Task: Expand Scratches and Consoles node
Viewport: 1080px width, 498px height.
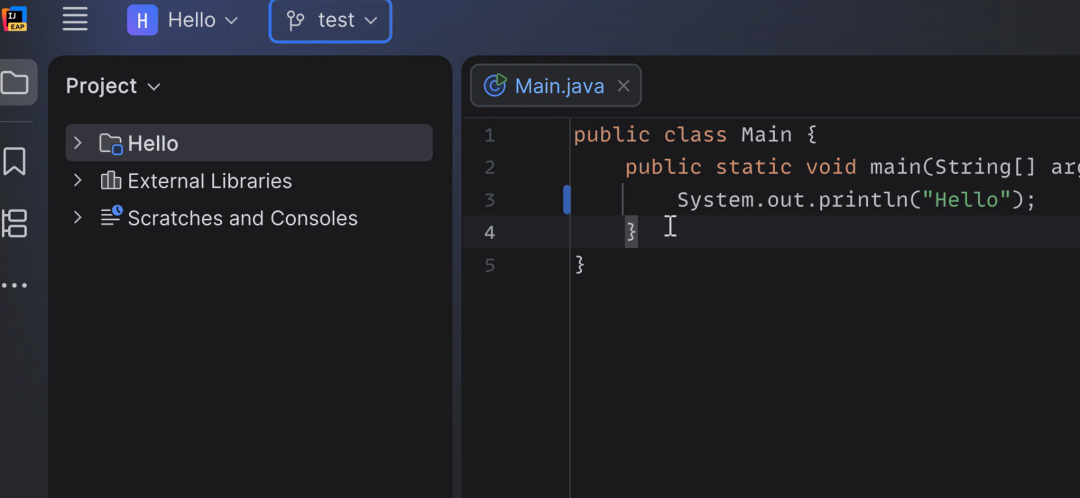Action: click(77, 218)
